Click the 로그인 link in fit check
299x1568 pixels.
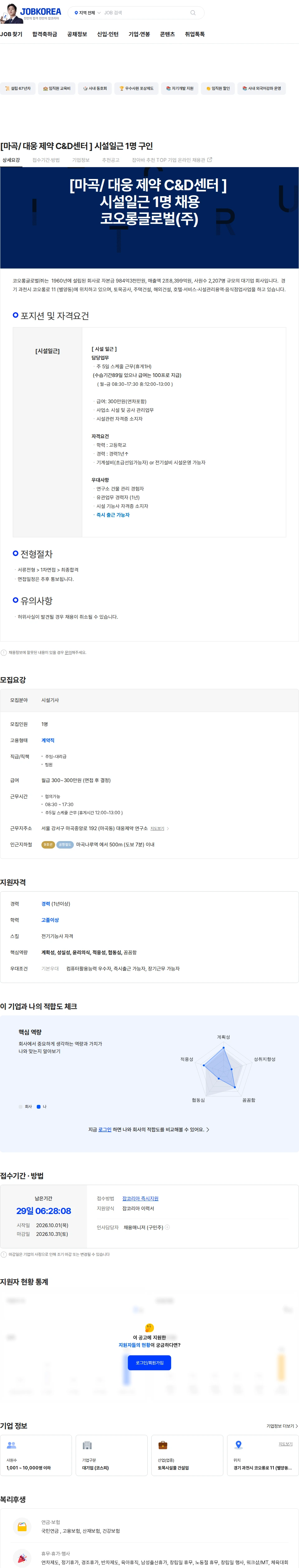[105, 1129]
